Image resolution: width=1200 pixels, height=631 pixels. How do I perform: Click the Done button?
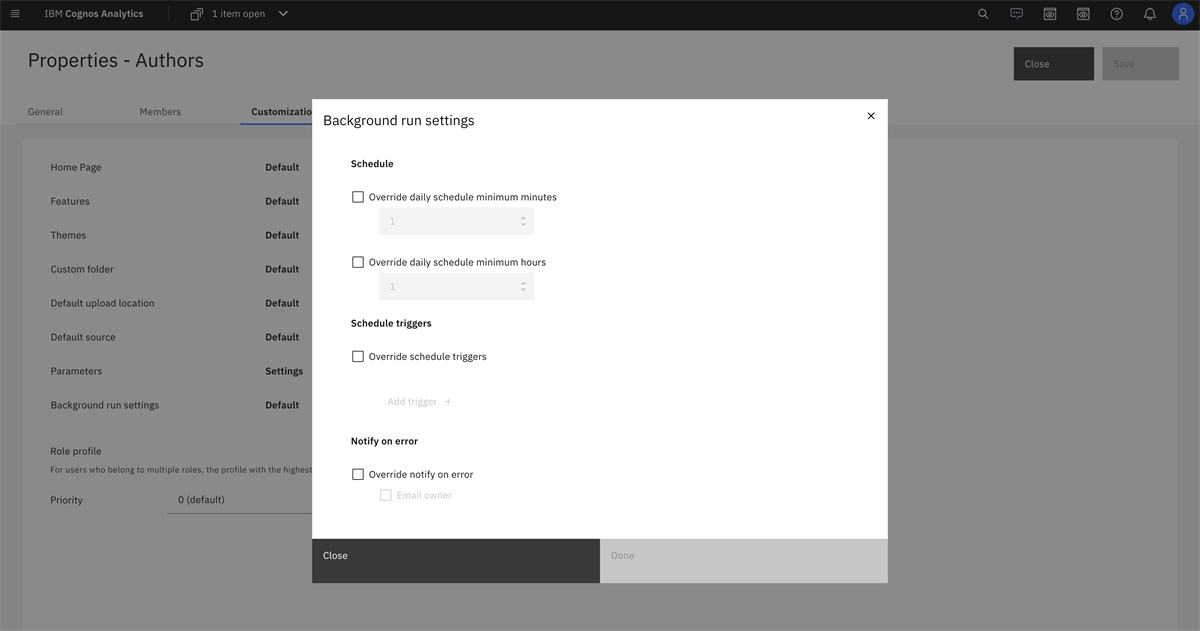point(744,561)
